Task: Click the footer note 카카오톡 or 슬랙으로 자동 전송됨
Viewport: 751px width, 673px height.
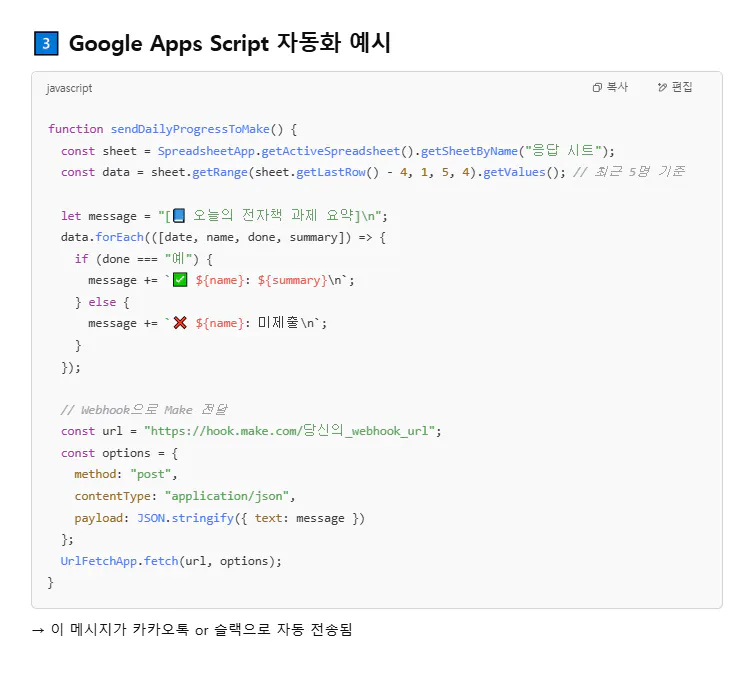Action: [242, 629]
